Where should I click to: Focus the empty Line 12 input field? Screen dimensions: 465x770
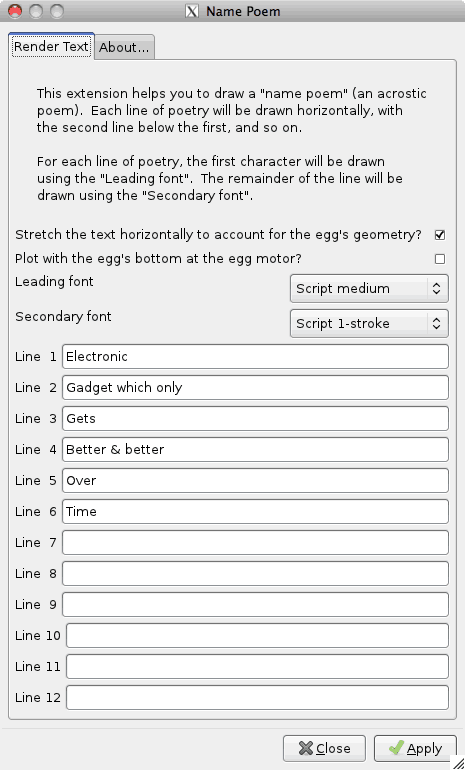coord(257,697)
